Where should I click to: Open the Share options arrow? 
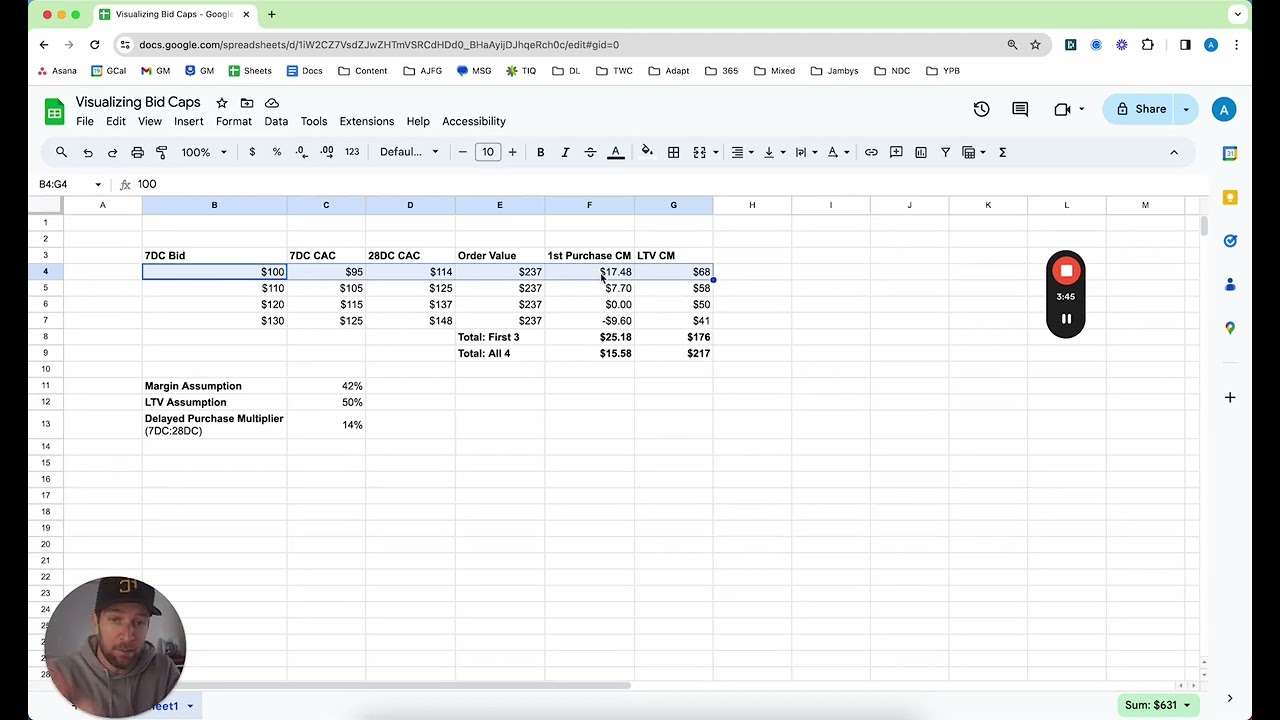coord(1186,109)
